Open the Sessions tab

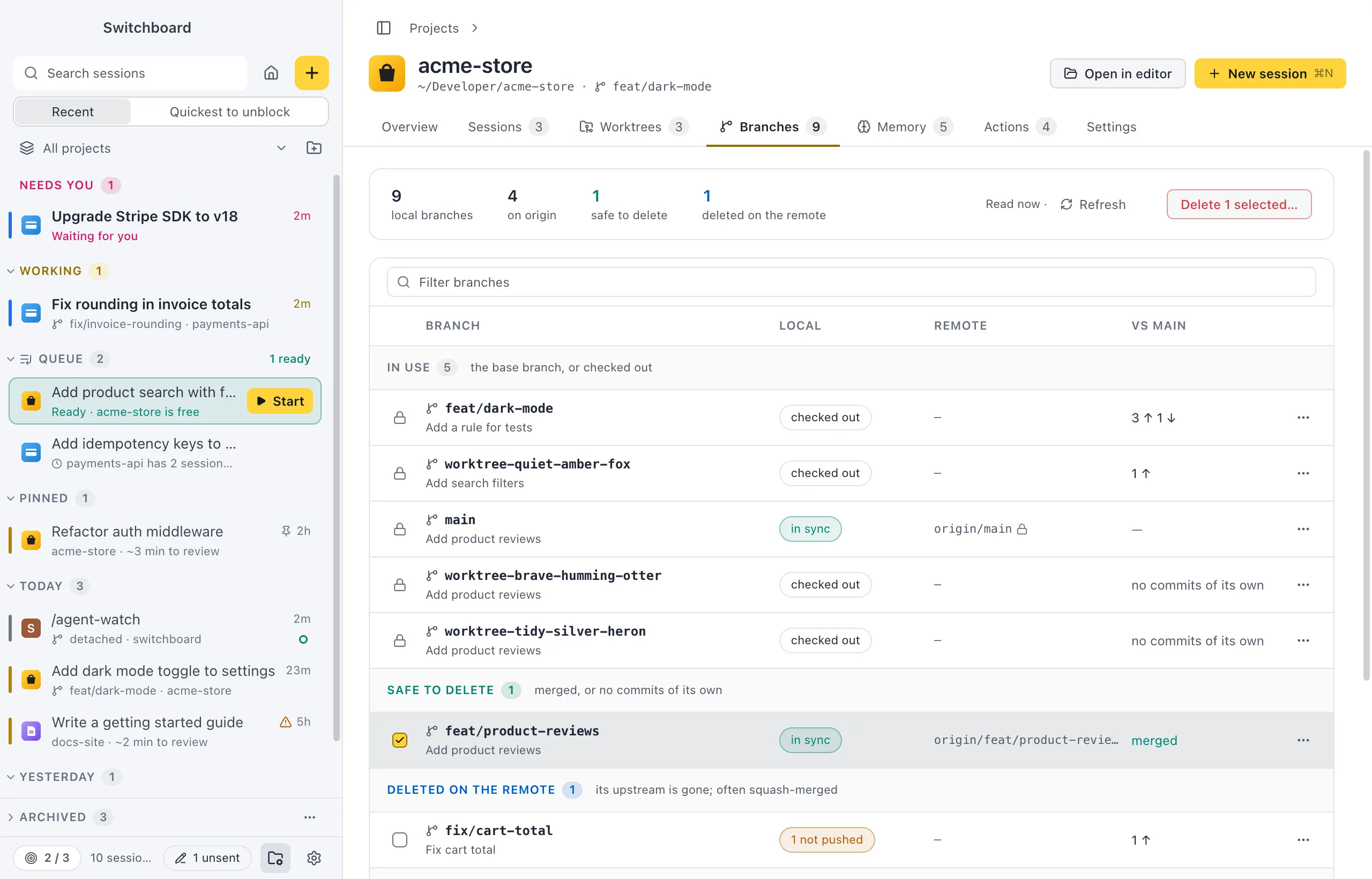click(x=508, y=126)
